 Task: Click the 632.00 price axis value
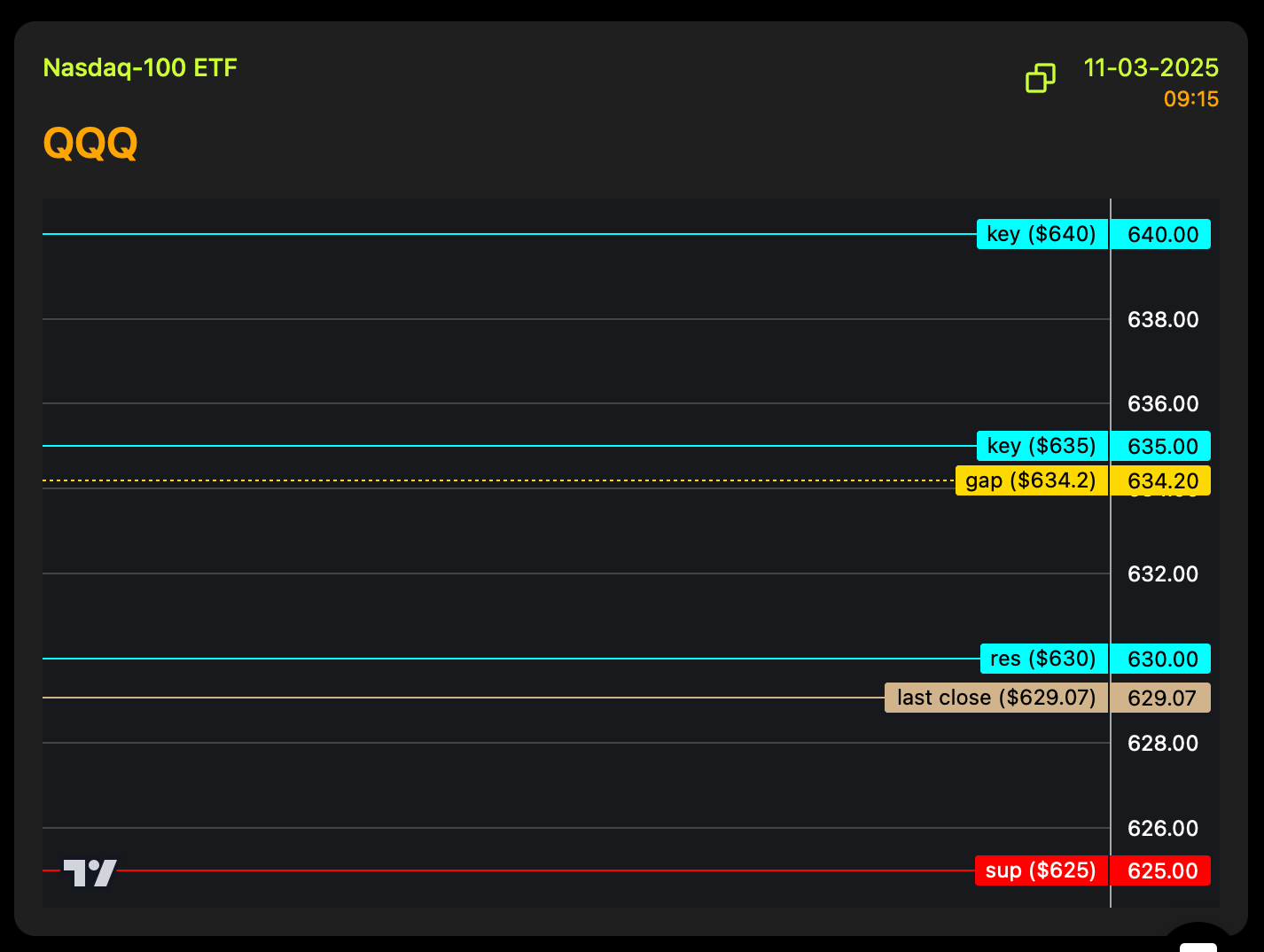1162,574
